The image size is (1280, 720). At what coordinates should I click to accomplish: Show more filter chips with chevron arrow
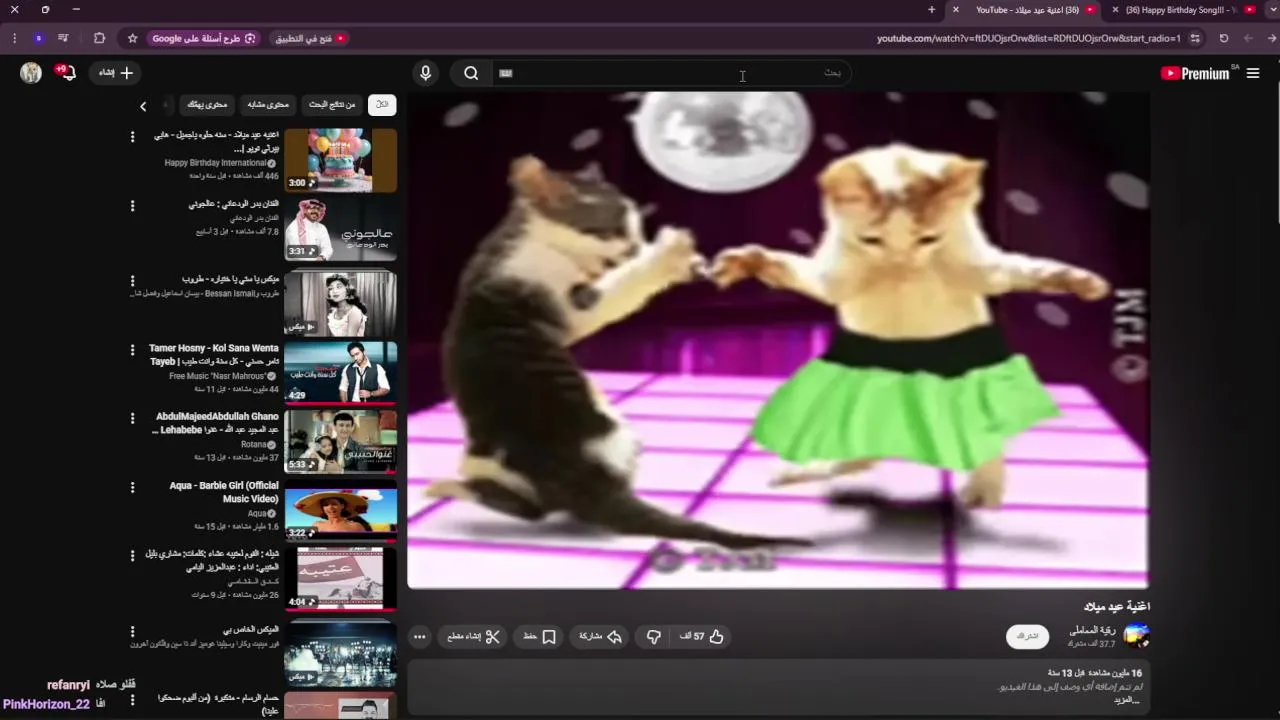click(143, 106)
